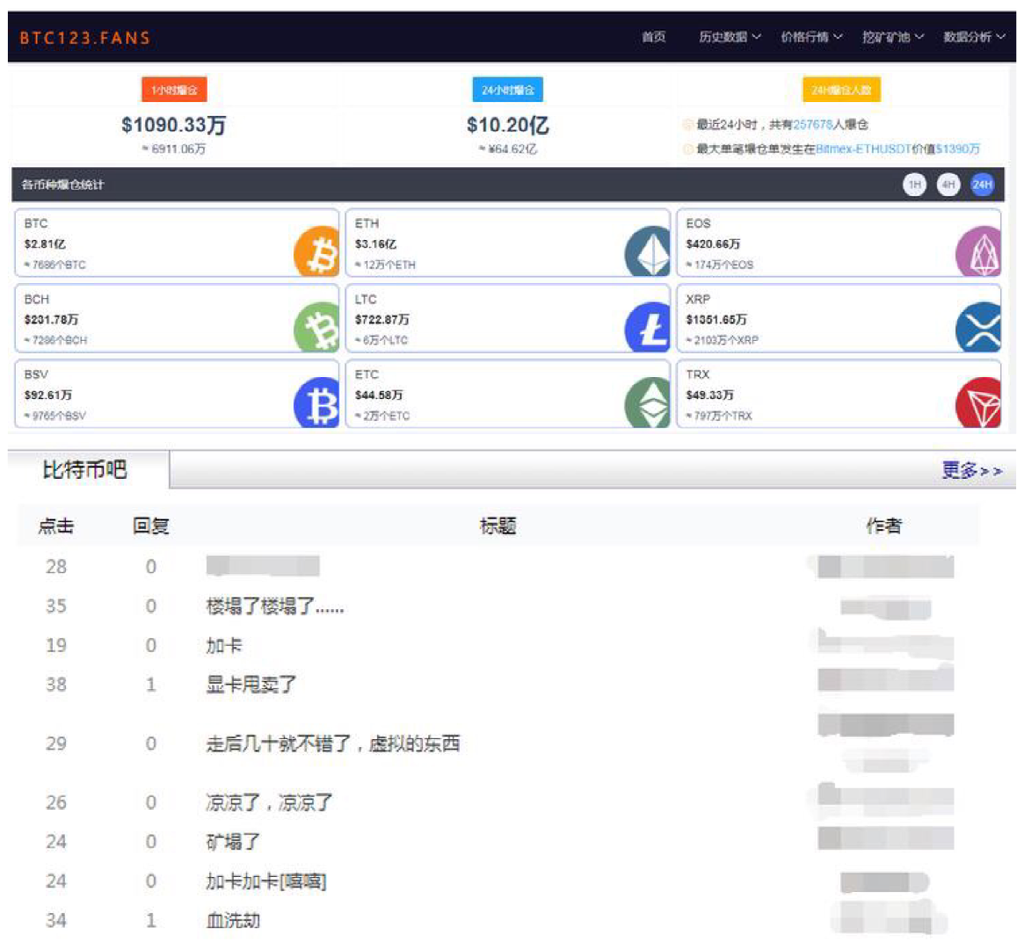Select the 24H time range toggle

pyautogui.click(x=982, y=185)
